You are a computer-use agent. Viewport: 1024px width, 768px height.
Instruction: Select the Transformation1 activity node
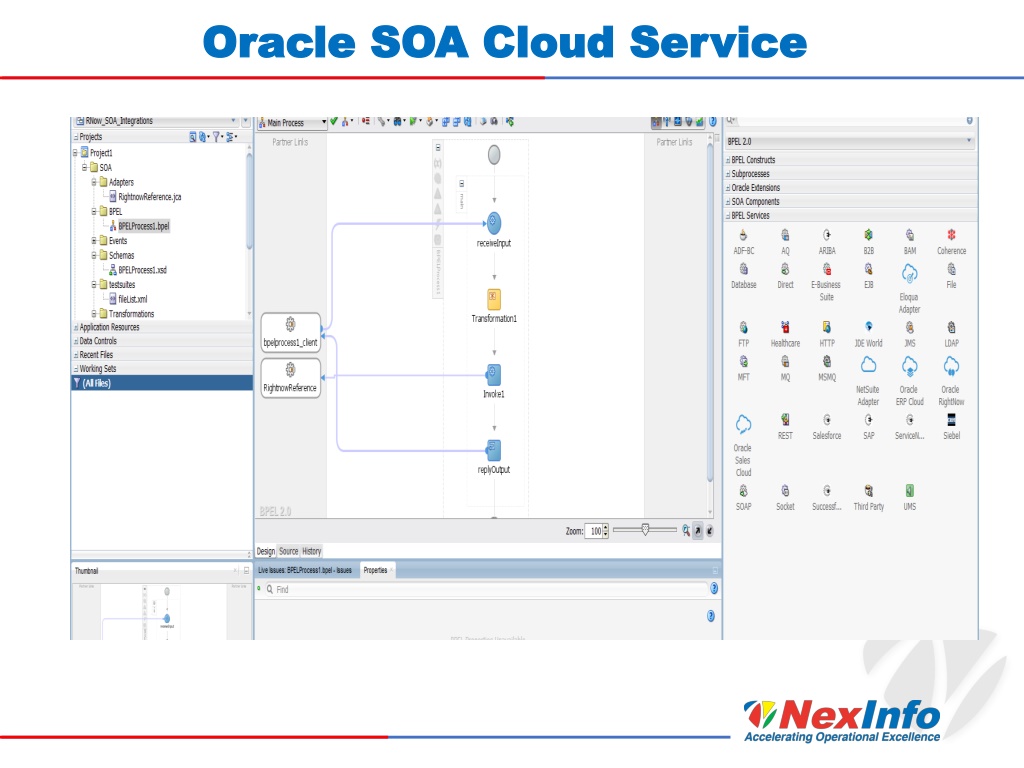(x=494, y=299)
